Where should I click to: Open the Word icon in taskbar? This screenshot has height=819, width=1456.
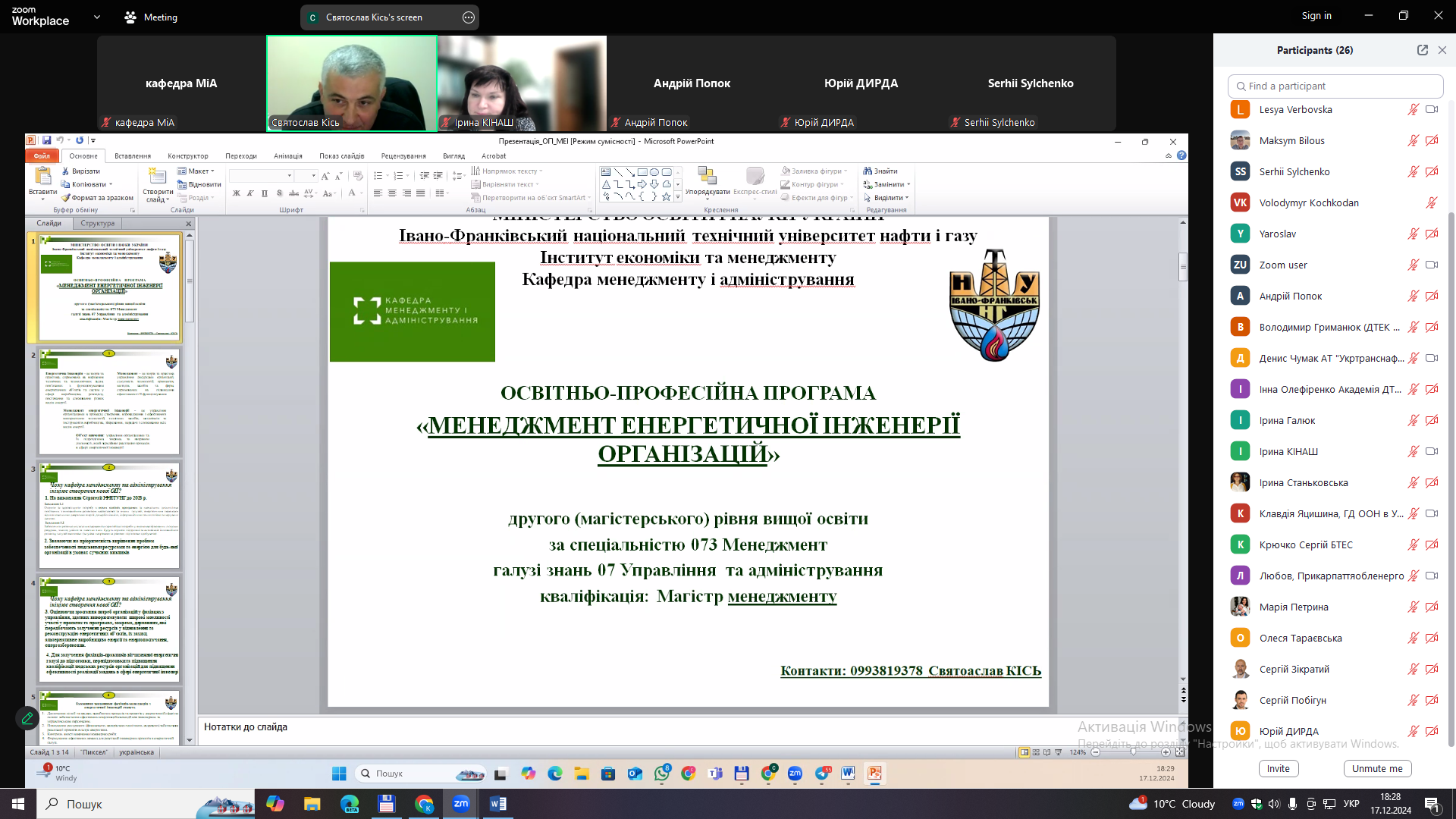click(x=497, y=804)
